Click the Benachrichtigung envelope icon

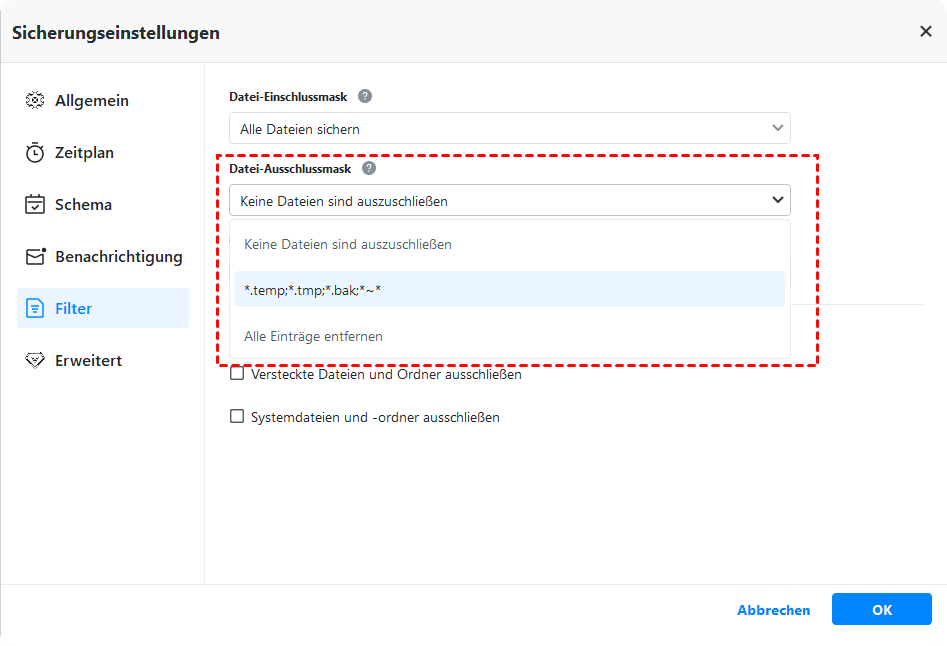[35, 257]
